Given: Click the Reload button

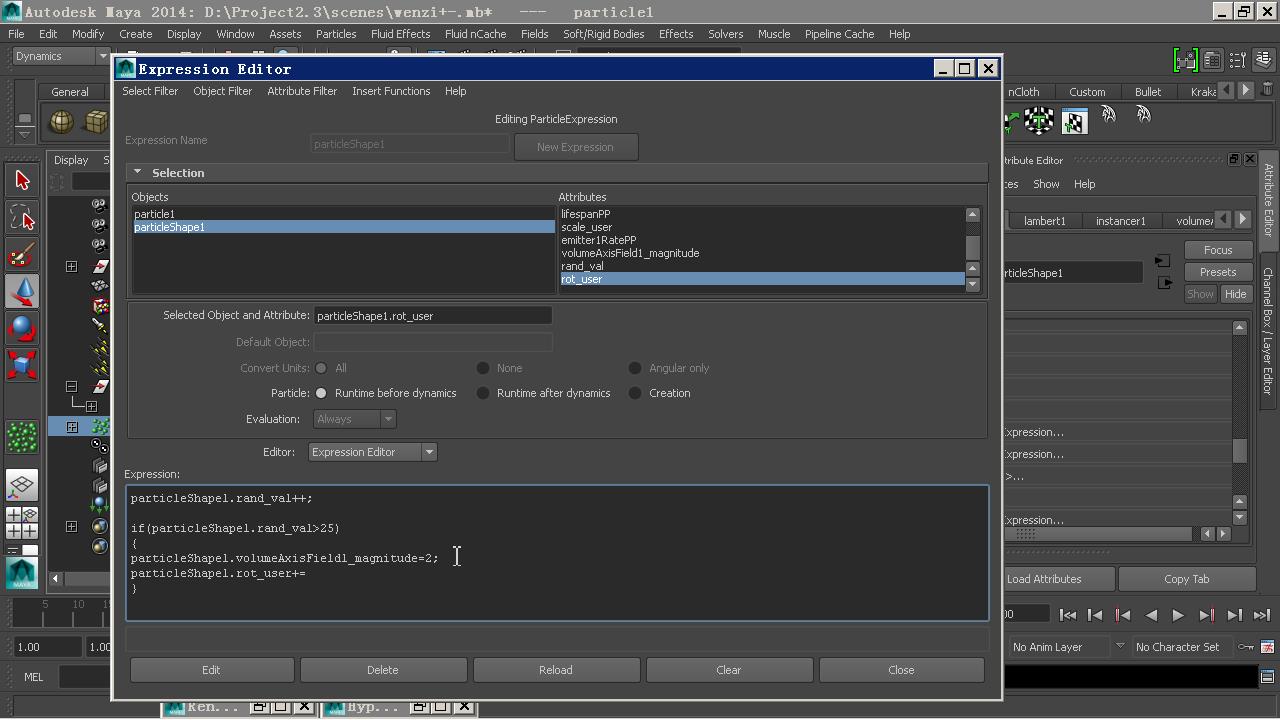Looking at the screenshot, I should [x=555, y=670].
